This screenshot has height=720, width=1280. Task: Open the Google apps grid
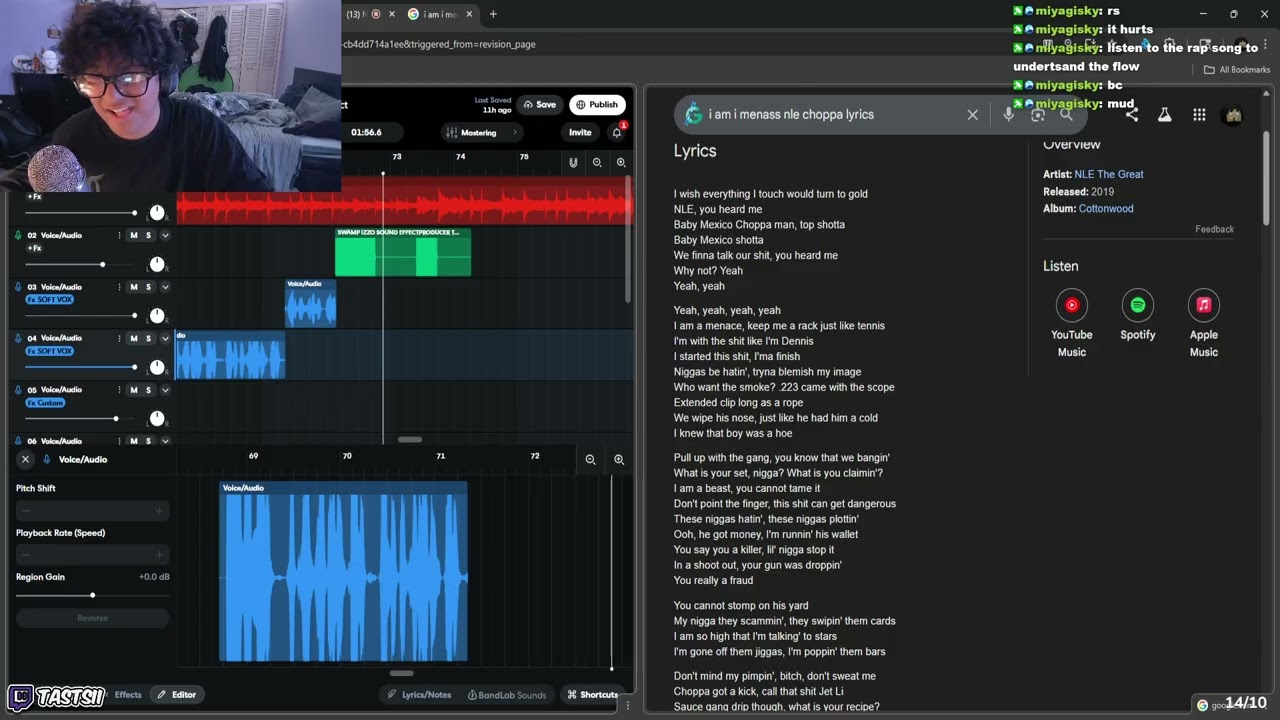pos(1199,115)
